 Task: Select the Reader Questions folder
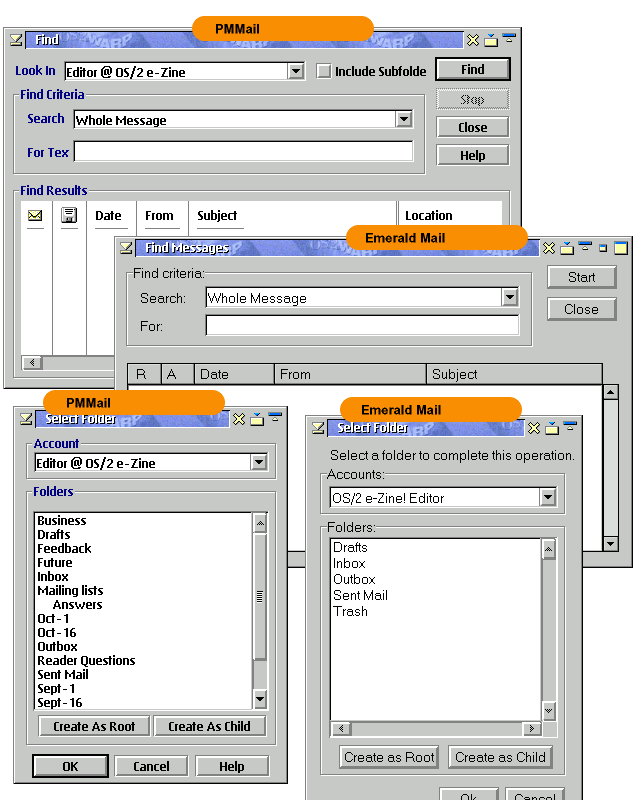click(86, 660)
